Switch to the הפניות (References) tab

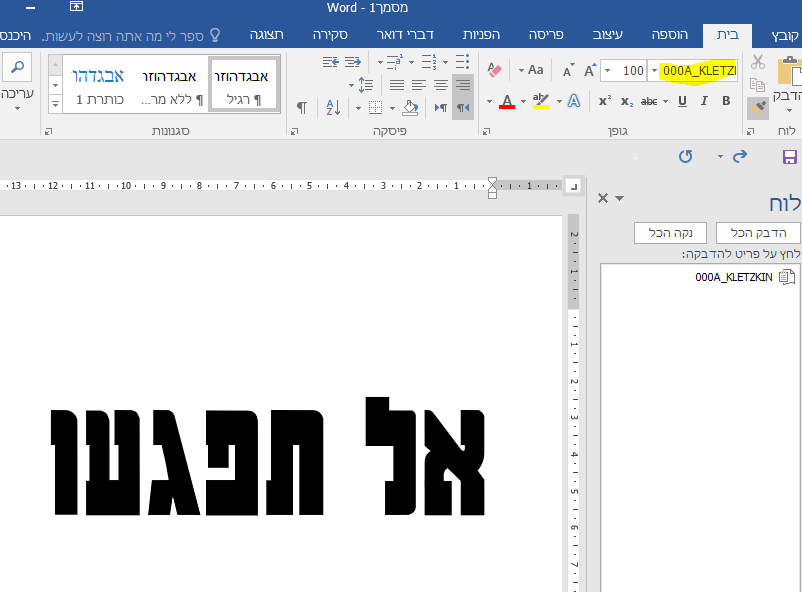pos(481,35)
